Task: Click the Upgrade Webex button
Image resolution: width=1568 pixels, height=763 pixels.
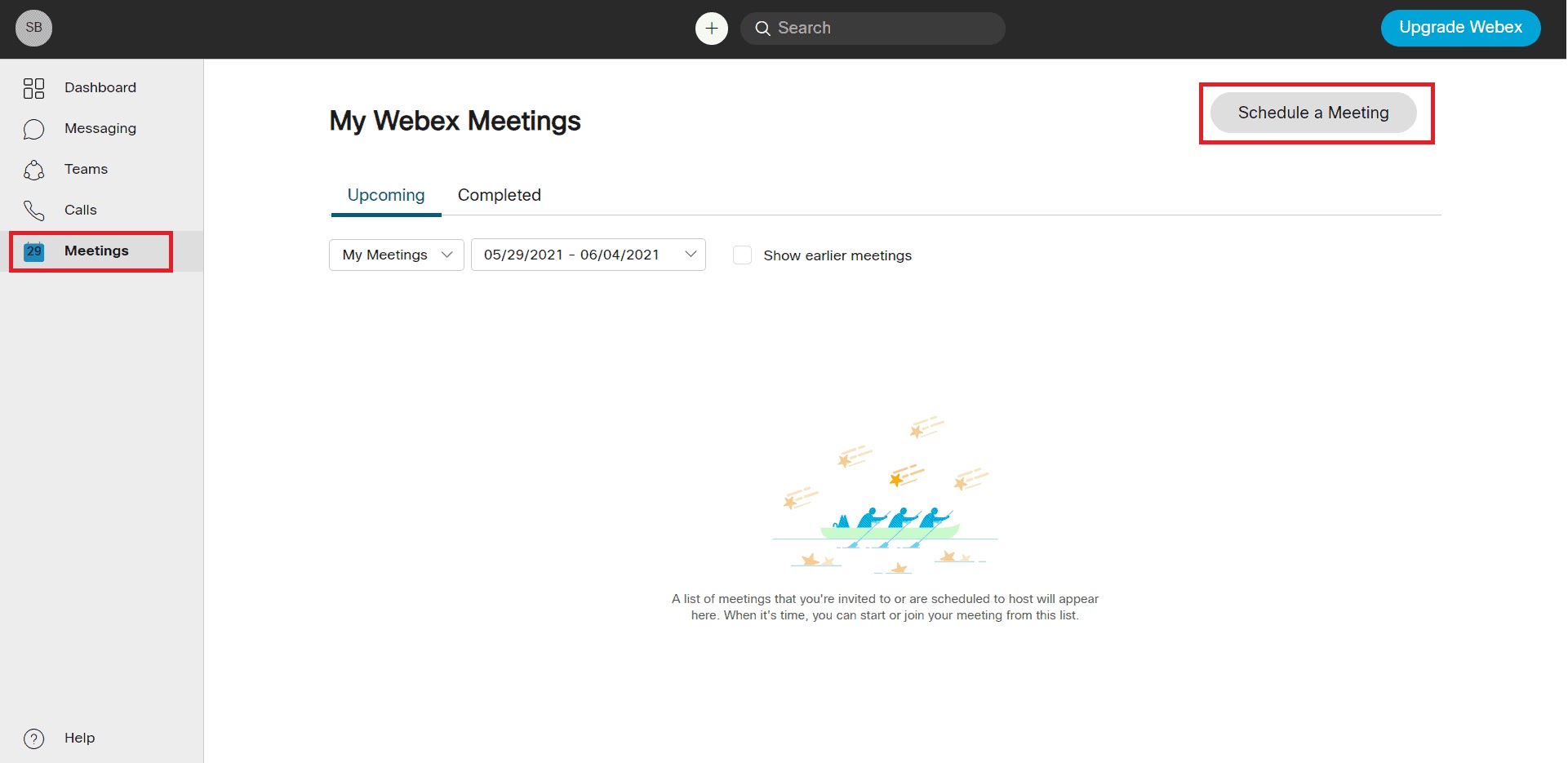Action: pos(1460,28)
